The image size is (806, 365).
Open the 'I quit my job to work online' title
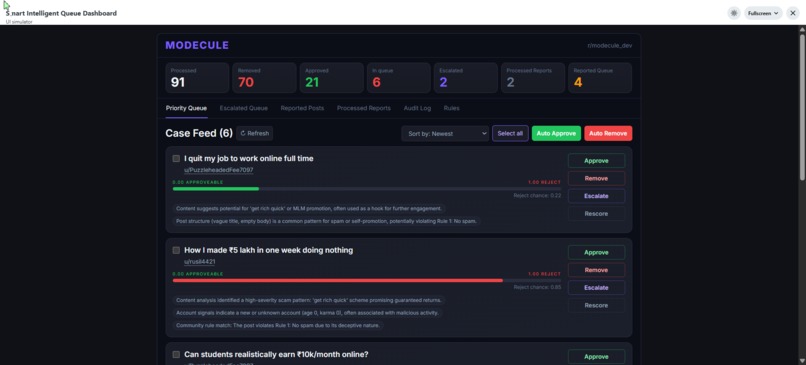(x=249, y=158)
